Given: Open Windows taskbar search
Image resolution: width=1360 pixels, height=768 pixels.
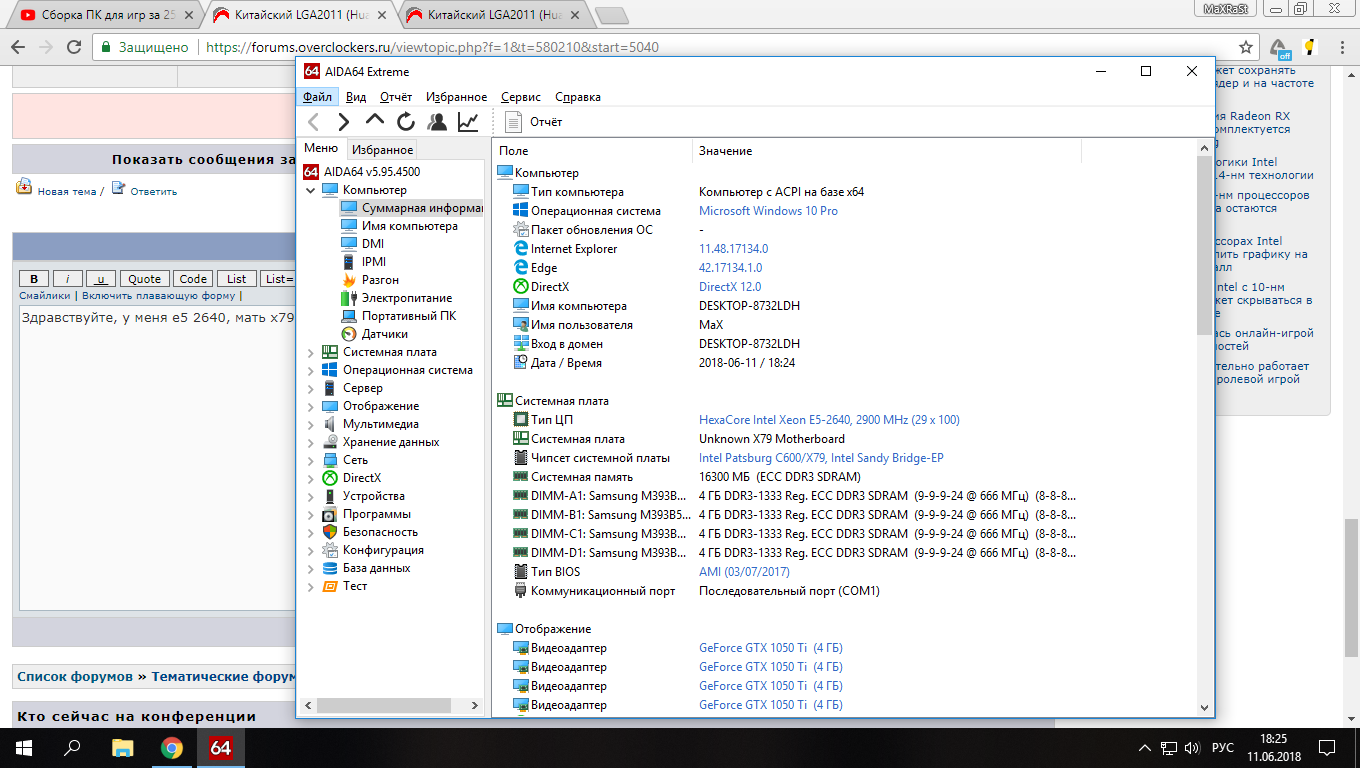Looking at the screenshot, I should pyautogui.click(x=72, y=747).
